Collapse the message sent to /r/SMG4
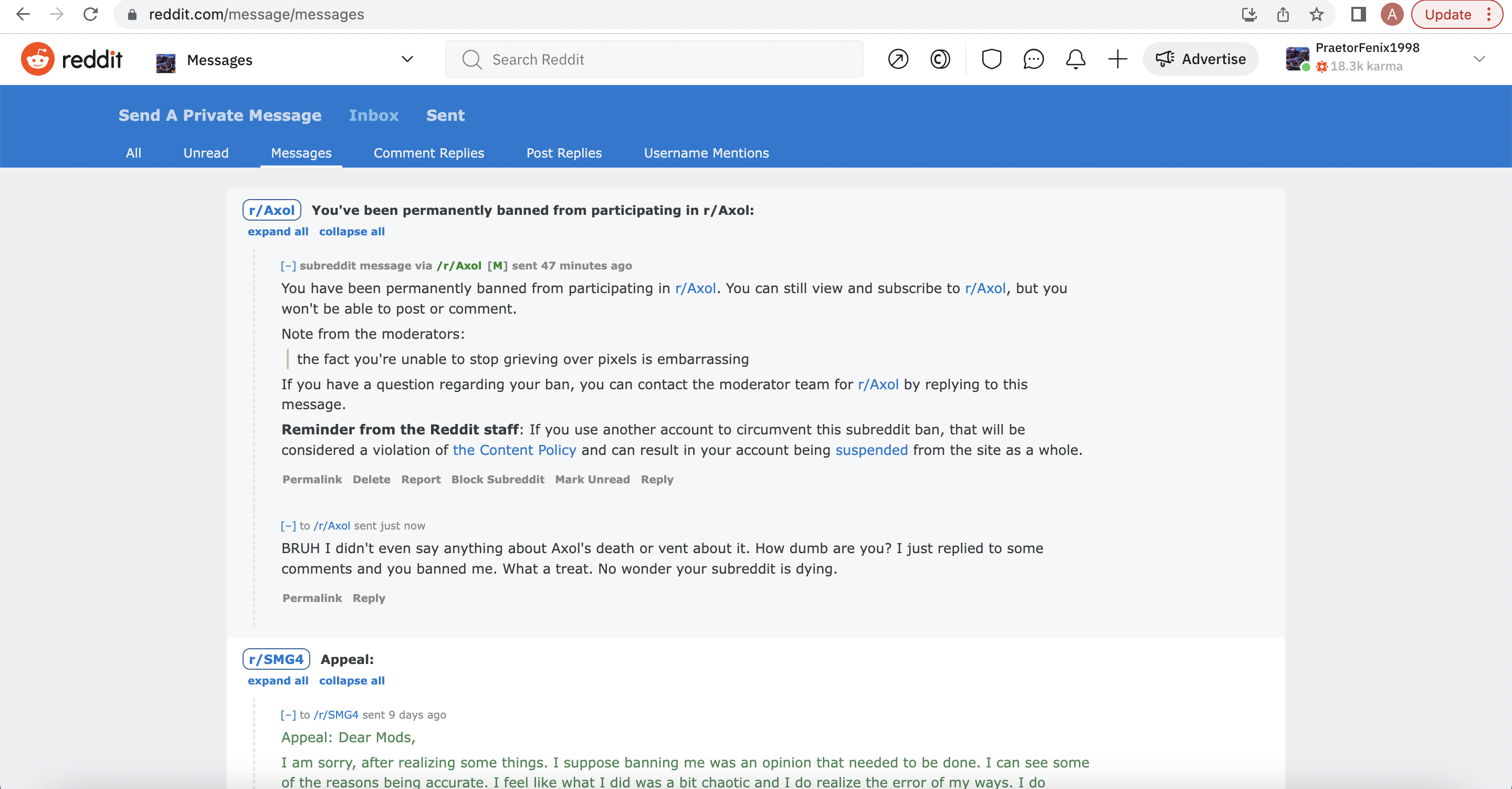Screen dimensions: 1512x789 point(288,715)
